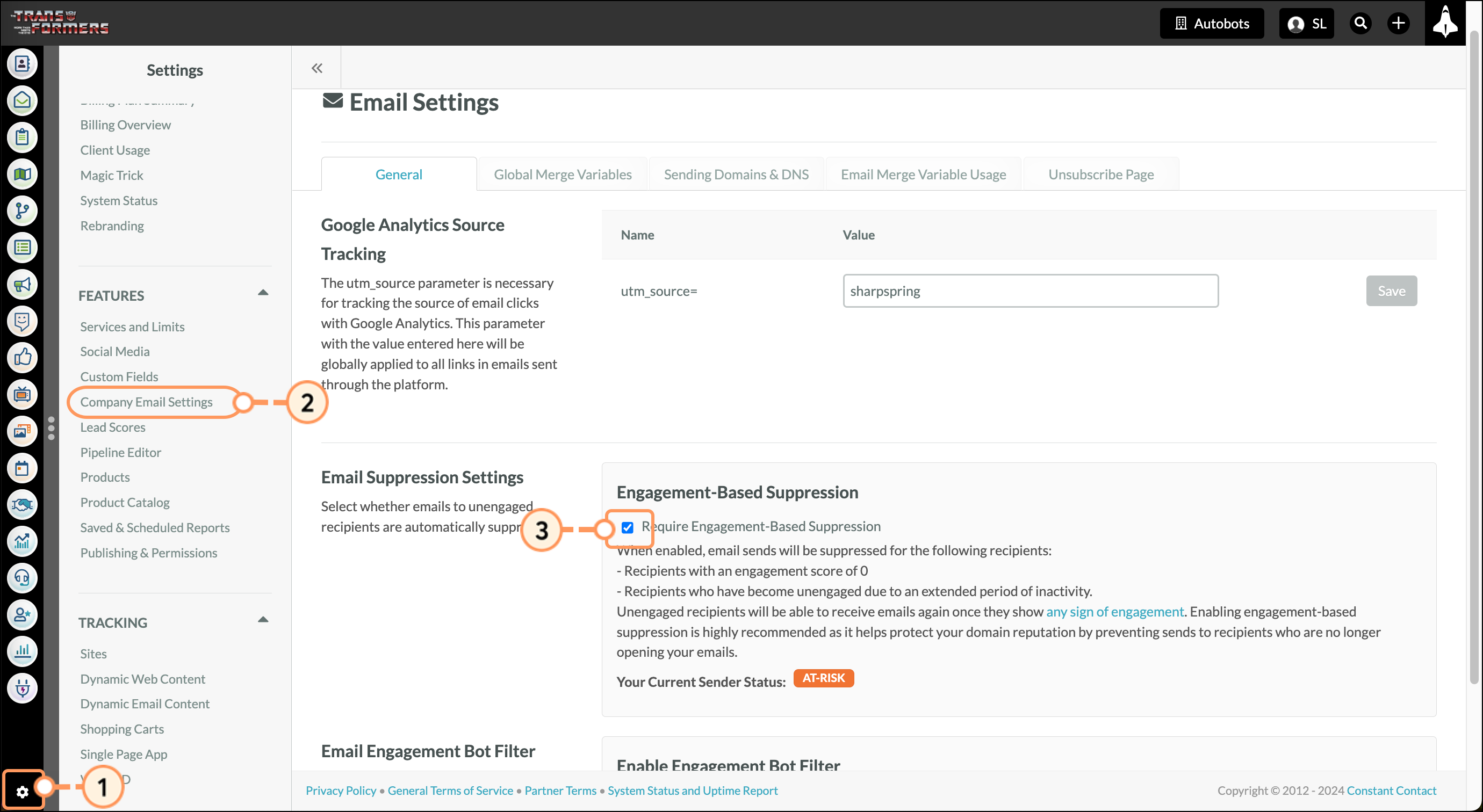1483x812 pixels.
Task: Click the settings gear icon
Action: (23, 792)
